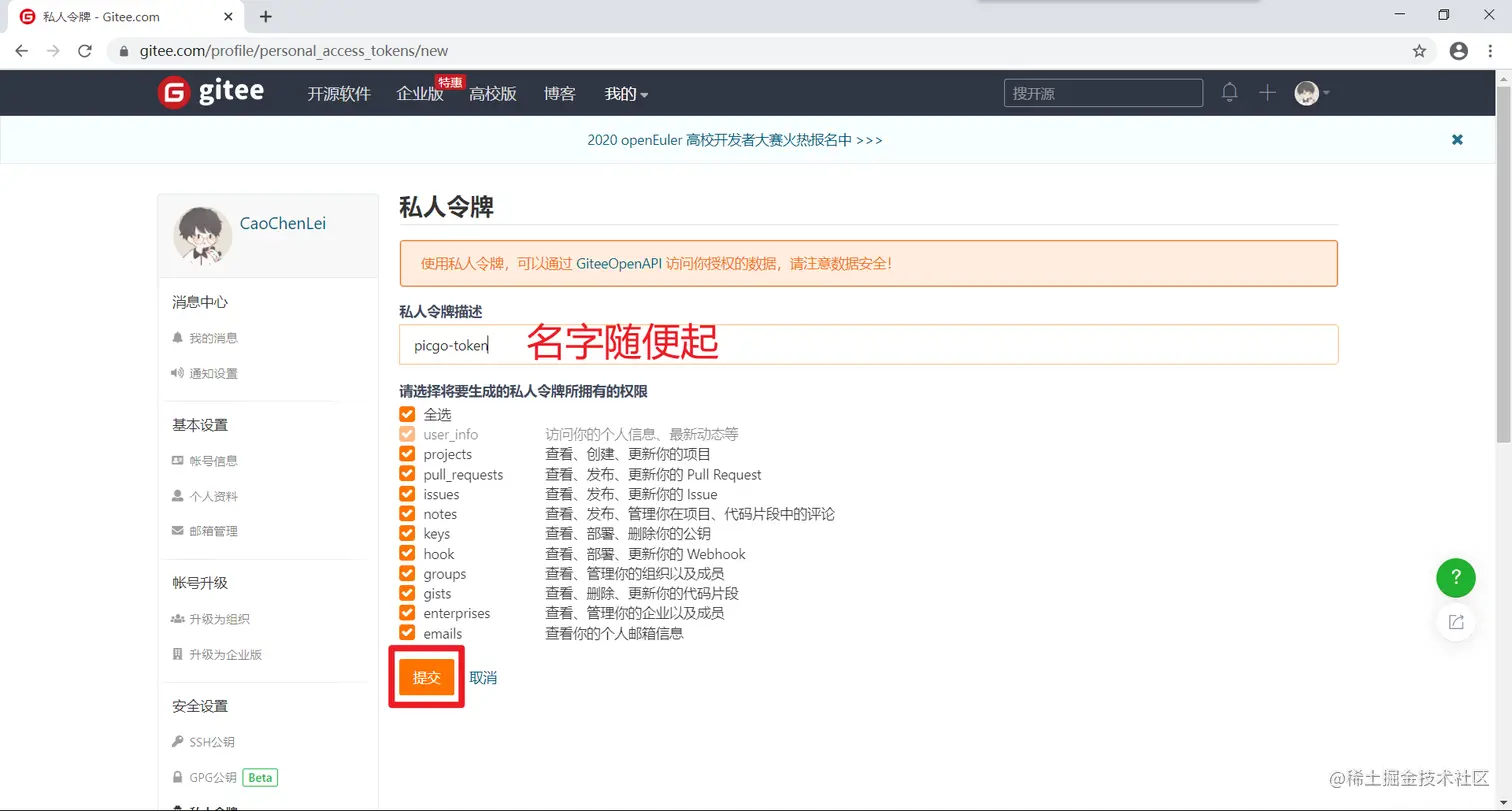Viewport: 1512px width, 811px height.
Task: Open the openEuler contest banner link
Action: click(x=735, y=140)
